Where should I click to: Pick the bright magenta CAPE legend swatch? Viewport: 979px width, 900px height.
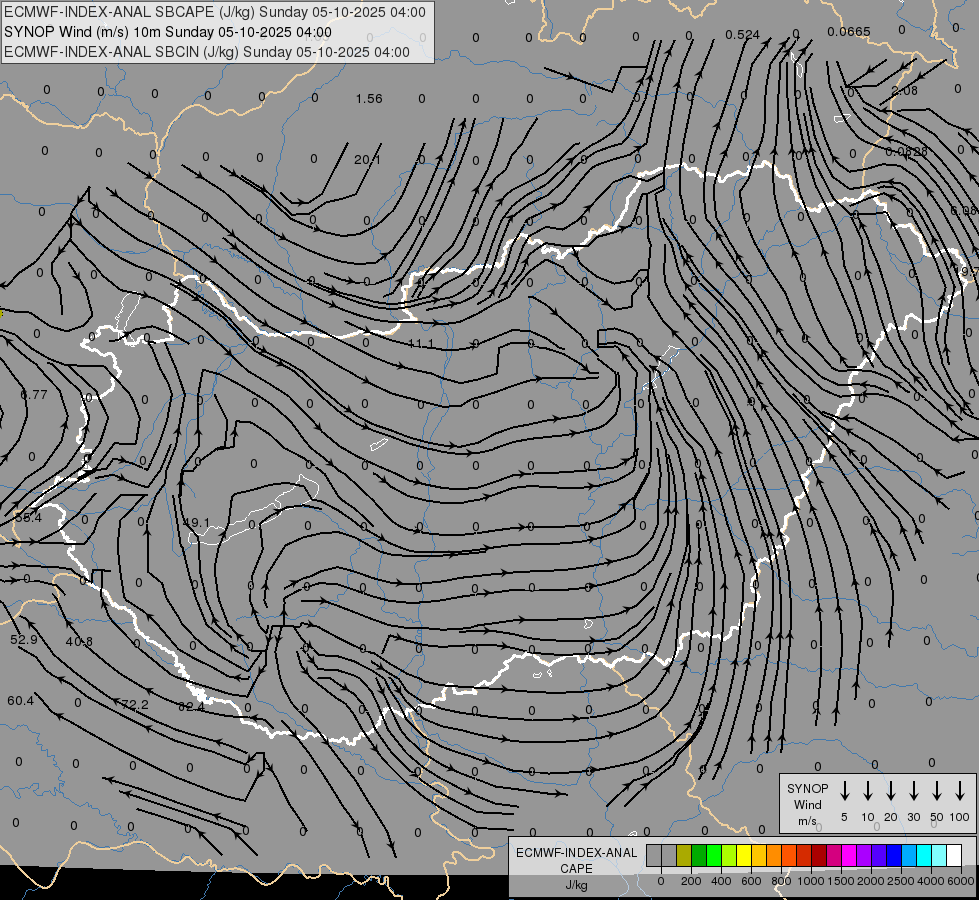850,855
